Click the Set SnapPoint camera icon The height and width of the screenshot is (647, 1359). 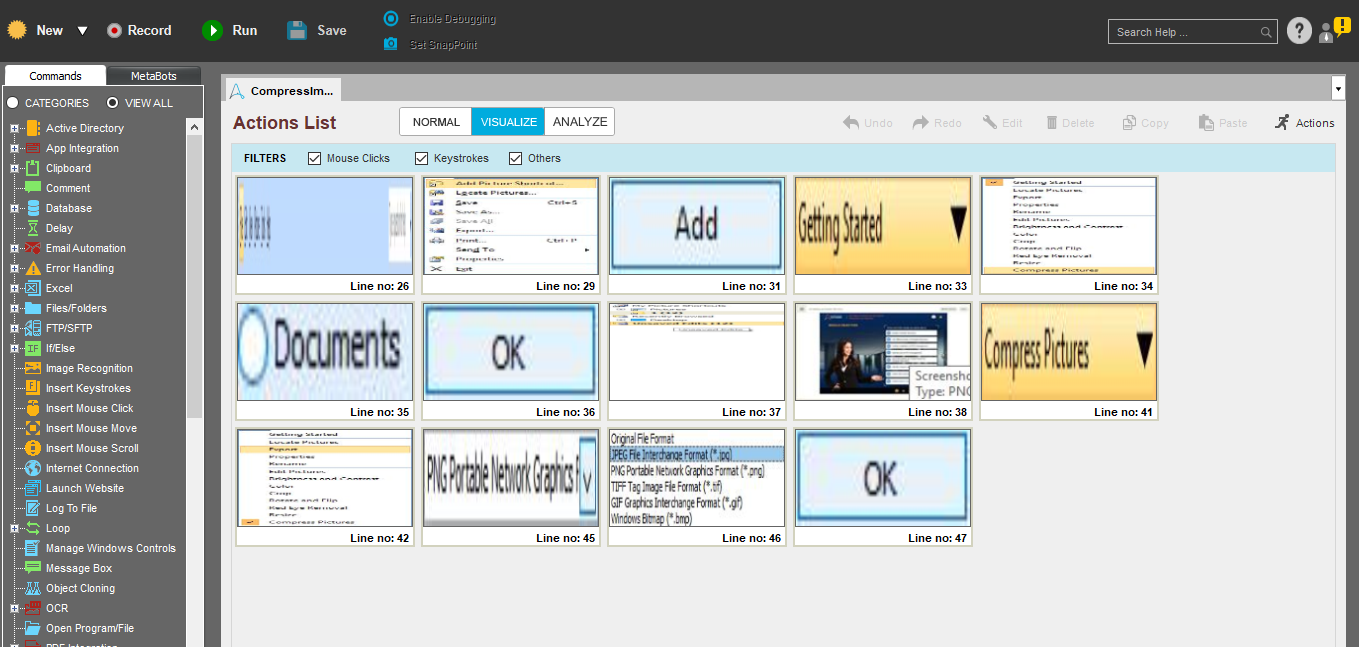pyautogui.click(x=391, y=44)
